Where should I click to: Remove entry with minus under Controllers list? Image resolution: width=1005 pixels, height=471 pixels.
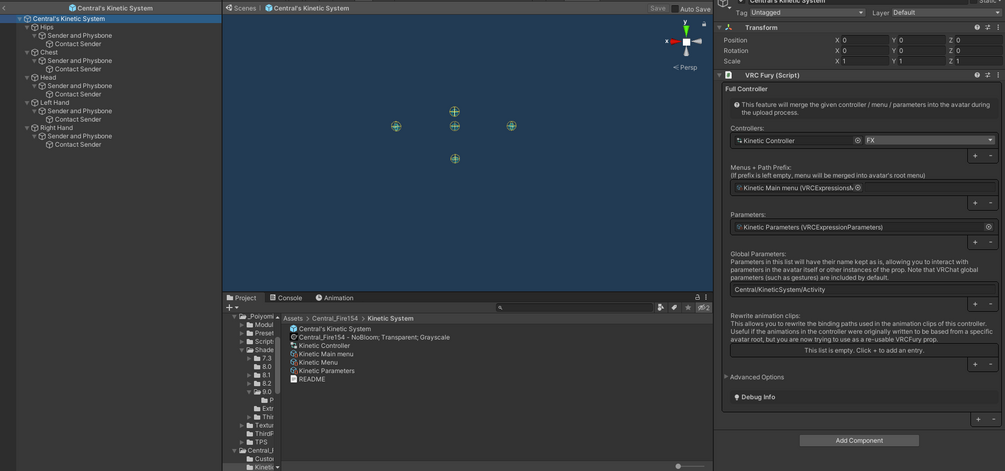coord(990,156)
